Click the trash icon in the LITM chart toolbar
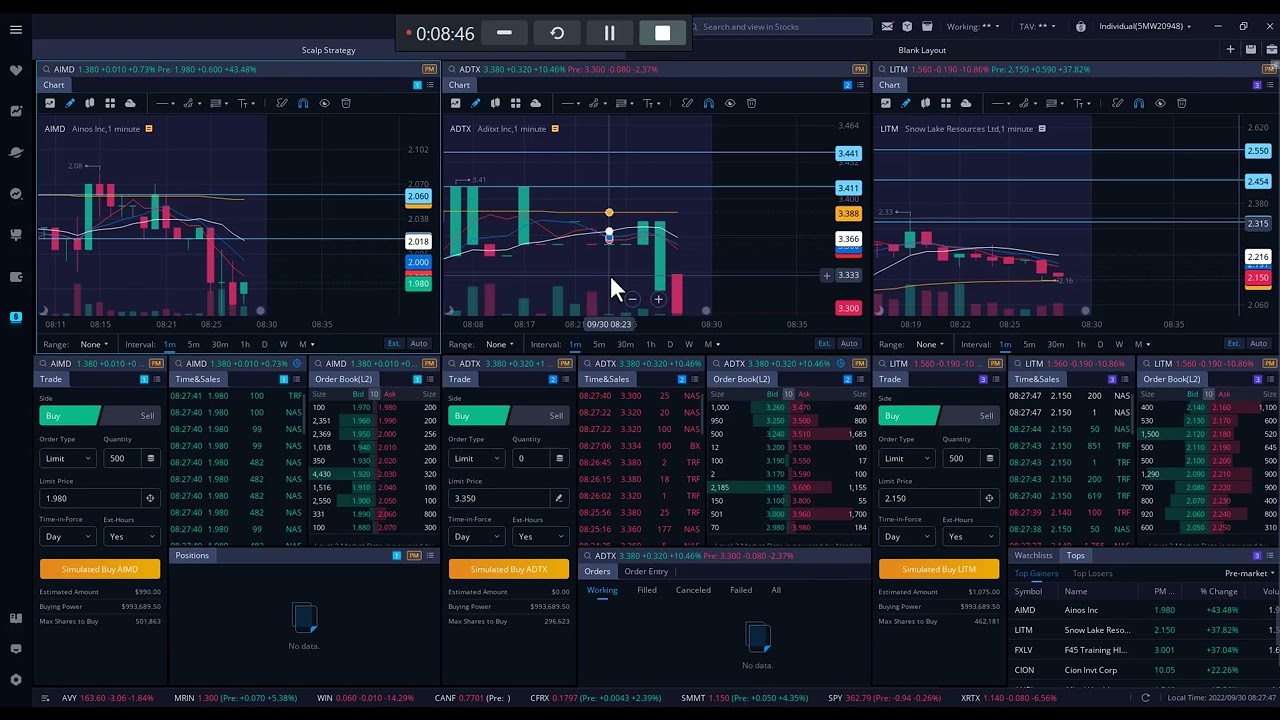 click(1181, 103)
